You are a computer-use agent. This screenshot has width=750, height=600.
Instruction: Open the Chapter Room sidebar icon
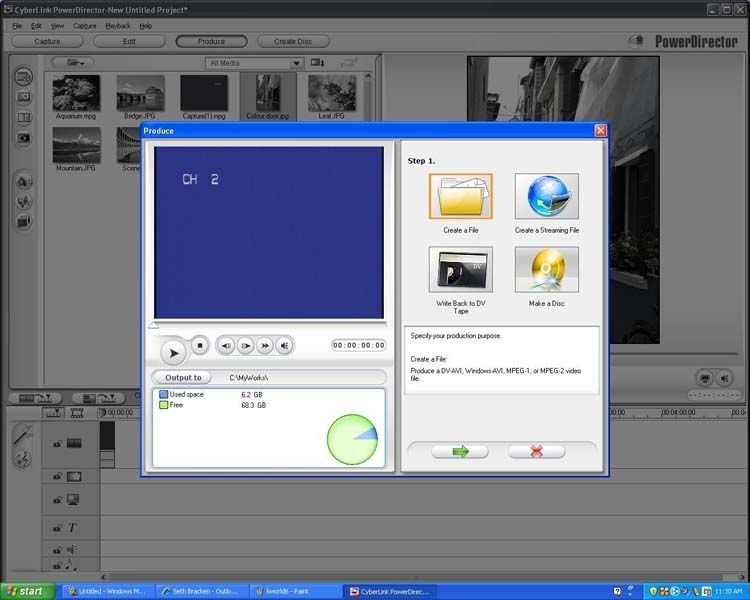(x=23, y=222)
